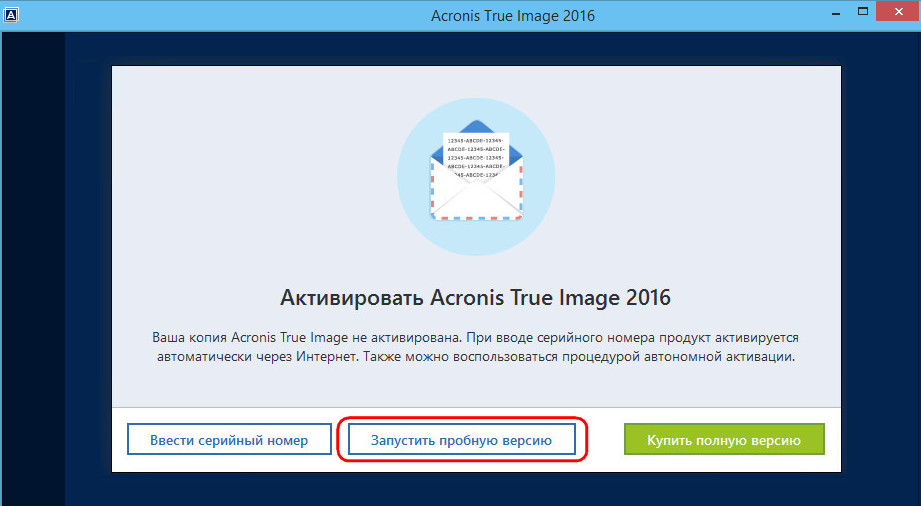The height and width of the screenshot is (506, 921).
Task: Click 'Купить полную версию' green button
Action: tap(724, 440)
